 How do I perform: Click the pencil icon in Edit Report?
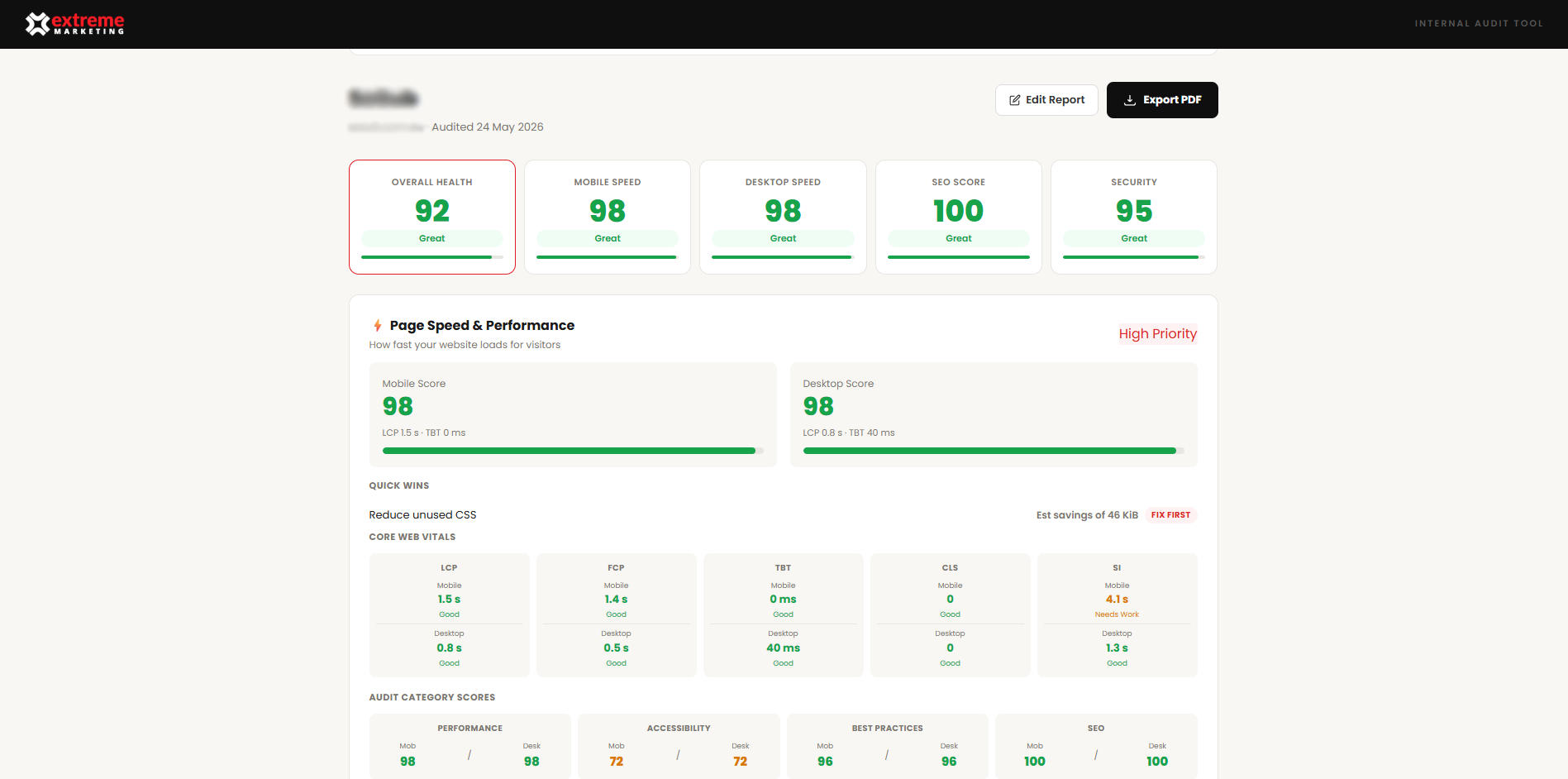click(x=1015, y=100)
